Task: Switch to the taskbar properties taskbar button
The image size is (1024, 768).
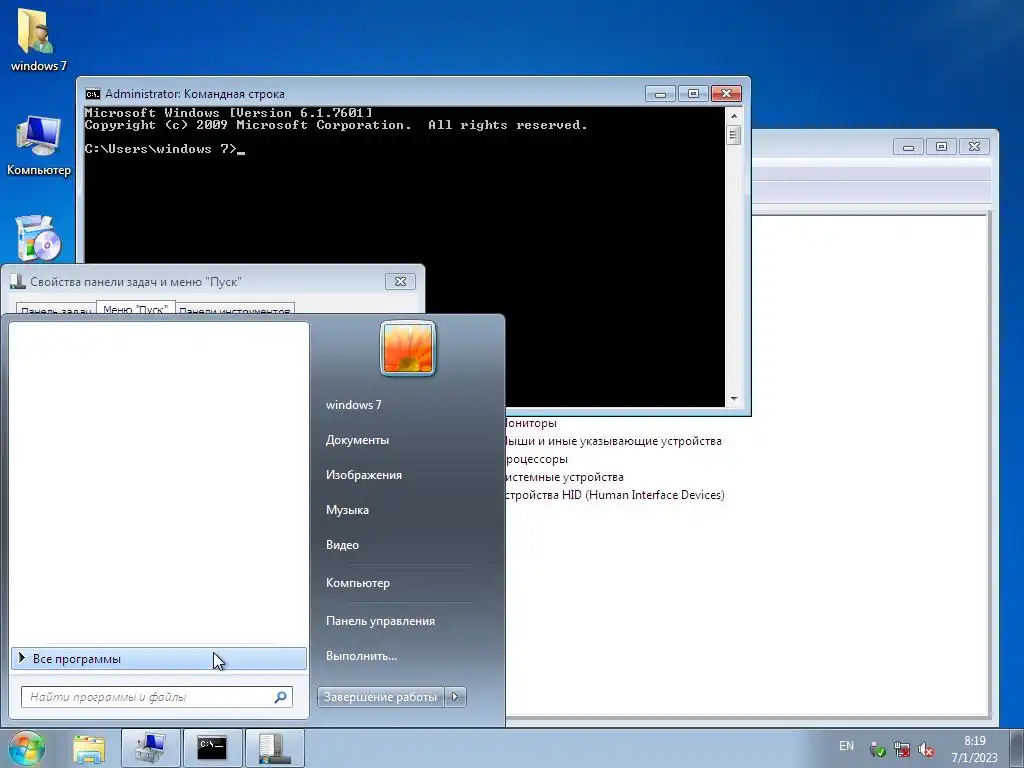Action: [x=274, y=748]
